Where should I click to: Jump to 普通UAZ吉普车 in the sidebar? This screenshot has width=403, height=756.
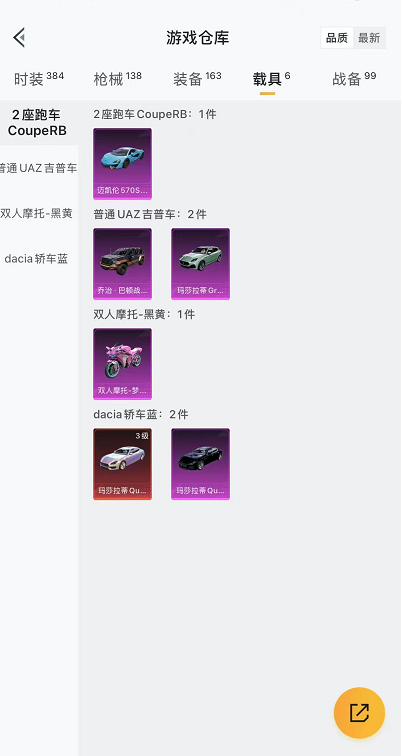[x=38, y=168]
